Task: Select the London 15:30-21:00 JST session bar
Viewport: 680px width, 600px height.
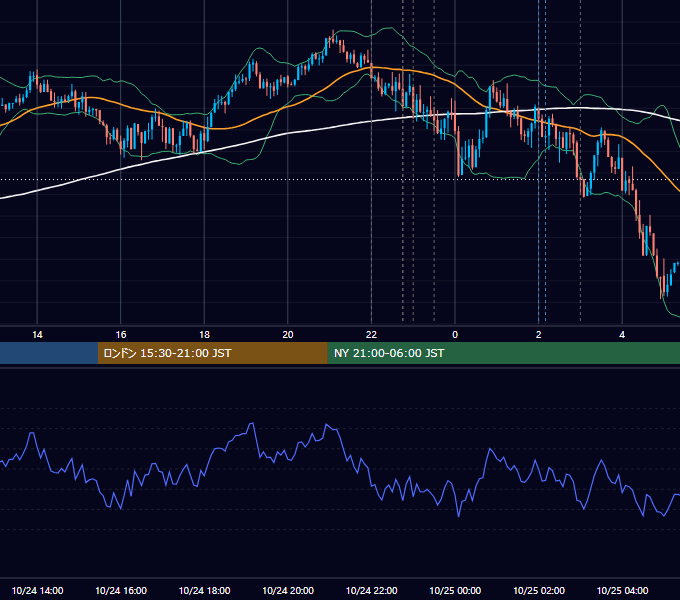Action: click(x=212, y=353)
